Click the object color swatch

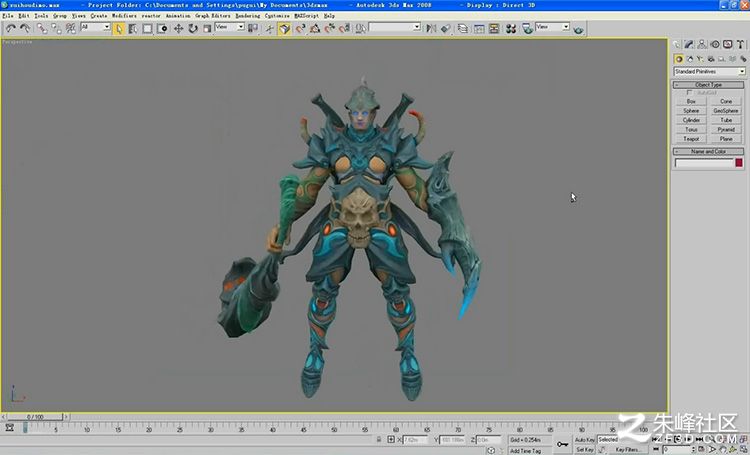(739, 163)
